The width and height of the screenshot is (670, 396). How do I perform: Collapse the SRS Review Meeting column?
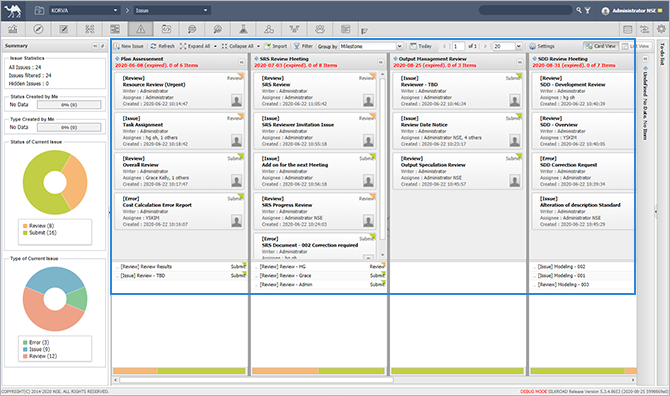click(380, 62)
